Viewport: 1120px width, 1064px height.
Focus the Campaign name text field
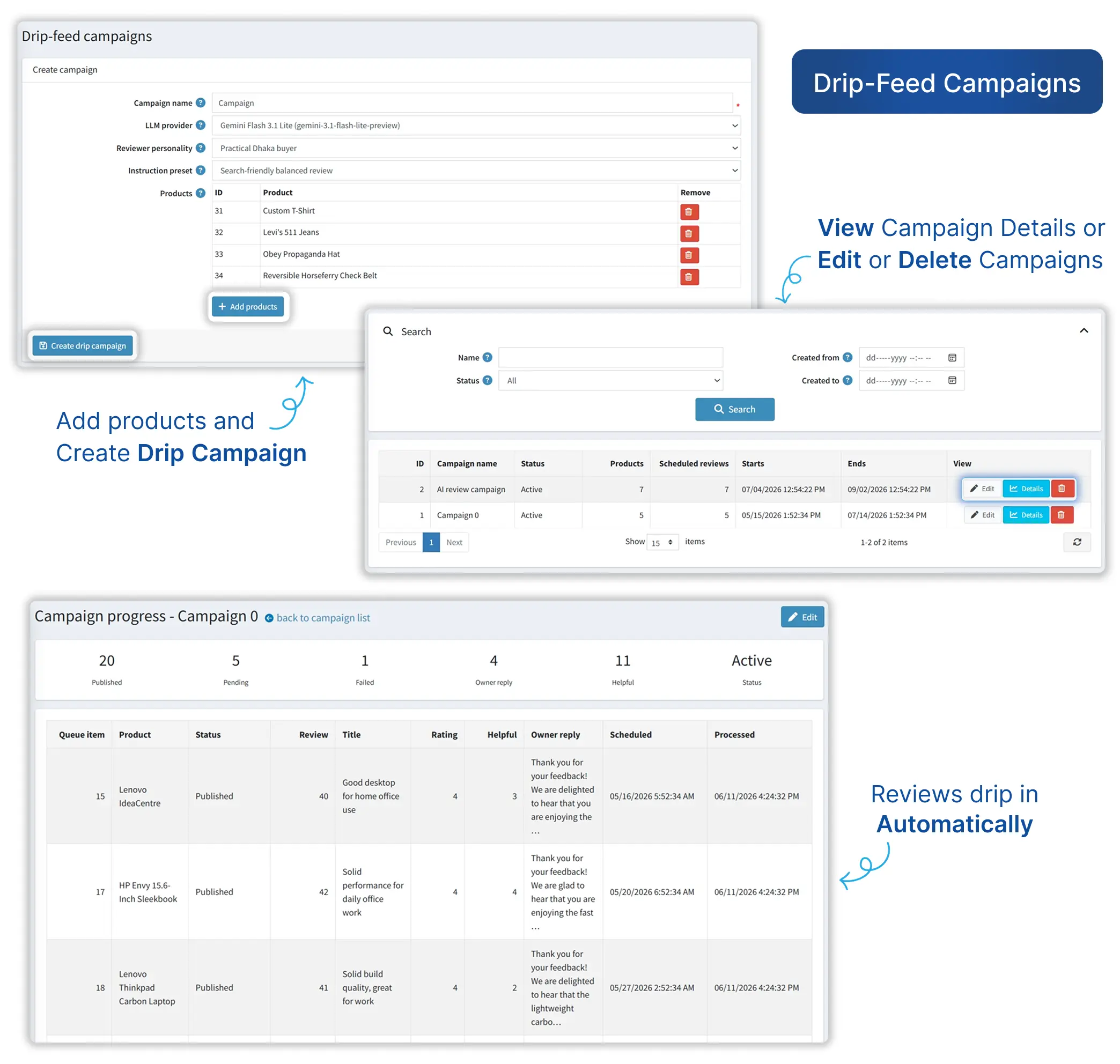coord(472,102)
